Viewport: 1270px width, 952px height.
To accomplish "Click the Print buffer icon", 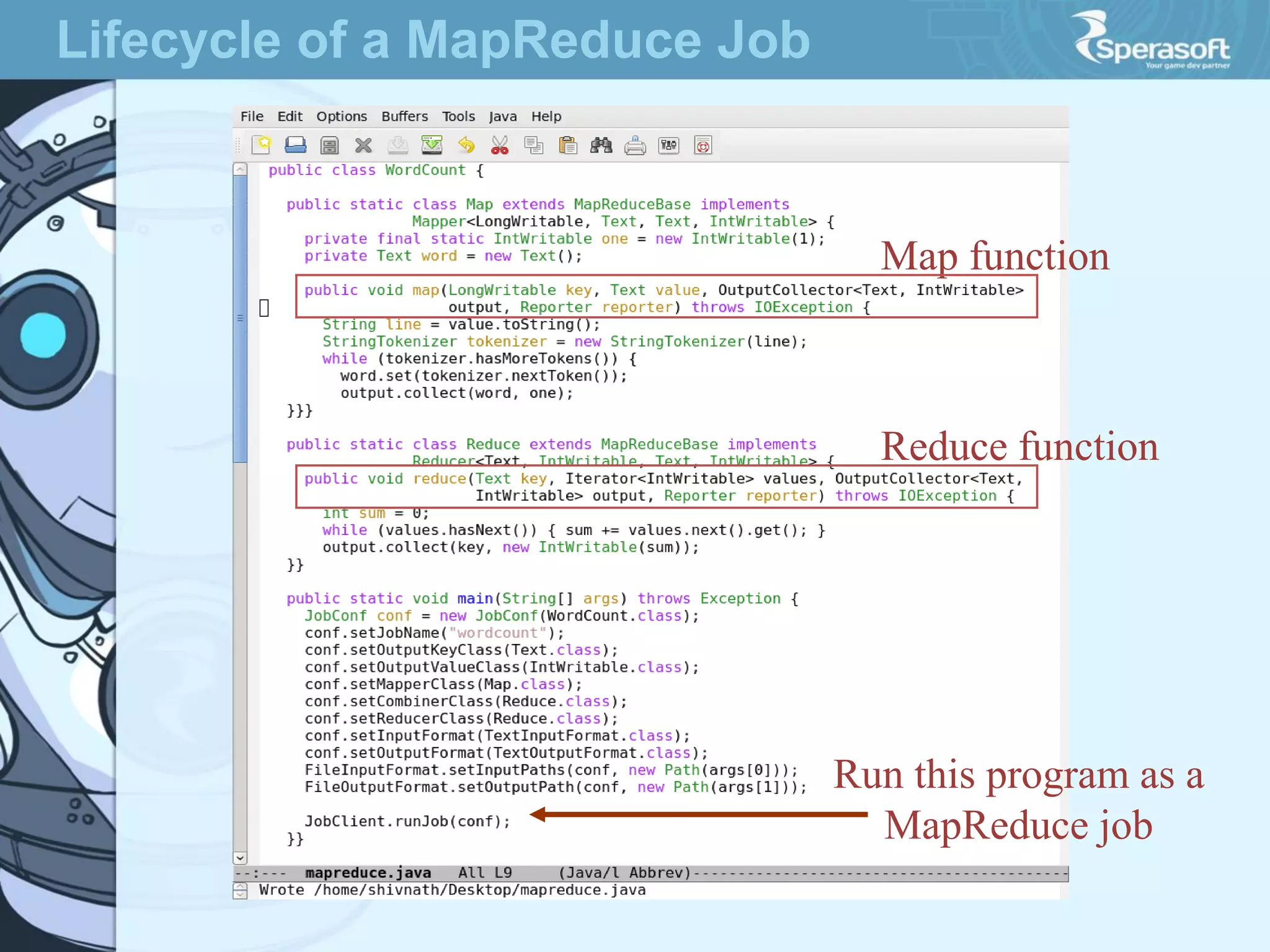I will [635, 145].
